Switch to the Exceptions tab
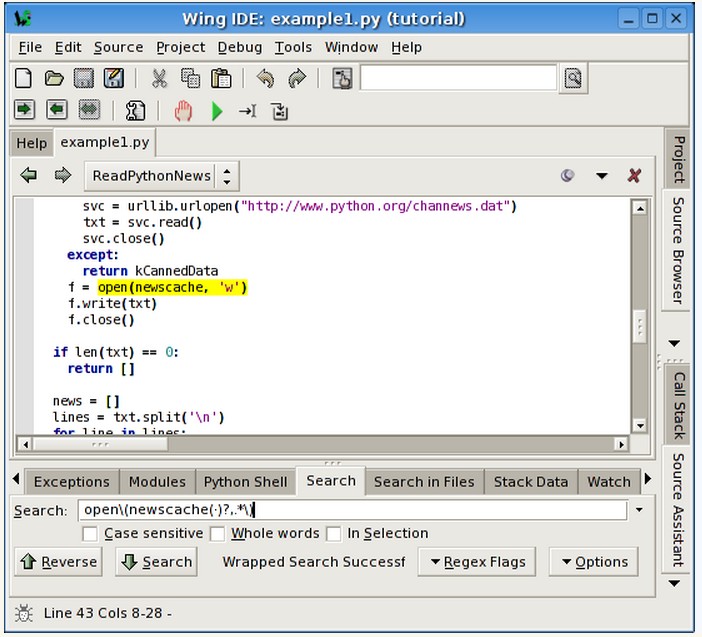Screen dimensions: 702x637 [72, 482]
